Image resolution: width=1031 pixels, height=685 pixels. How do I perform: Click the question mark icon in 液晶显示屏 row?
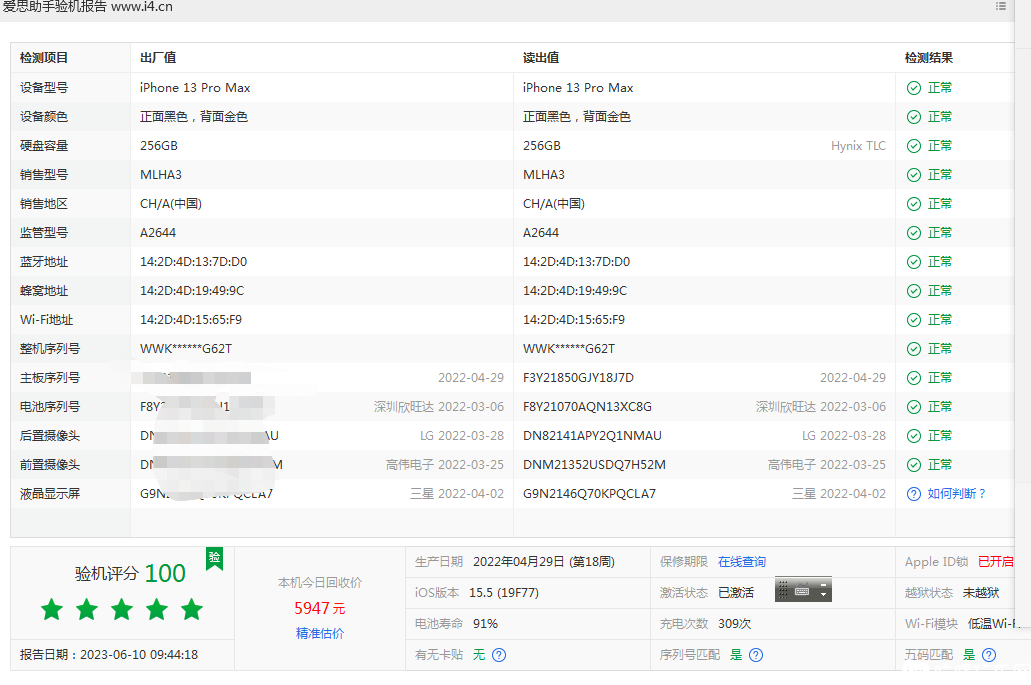[914, 494]
